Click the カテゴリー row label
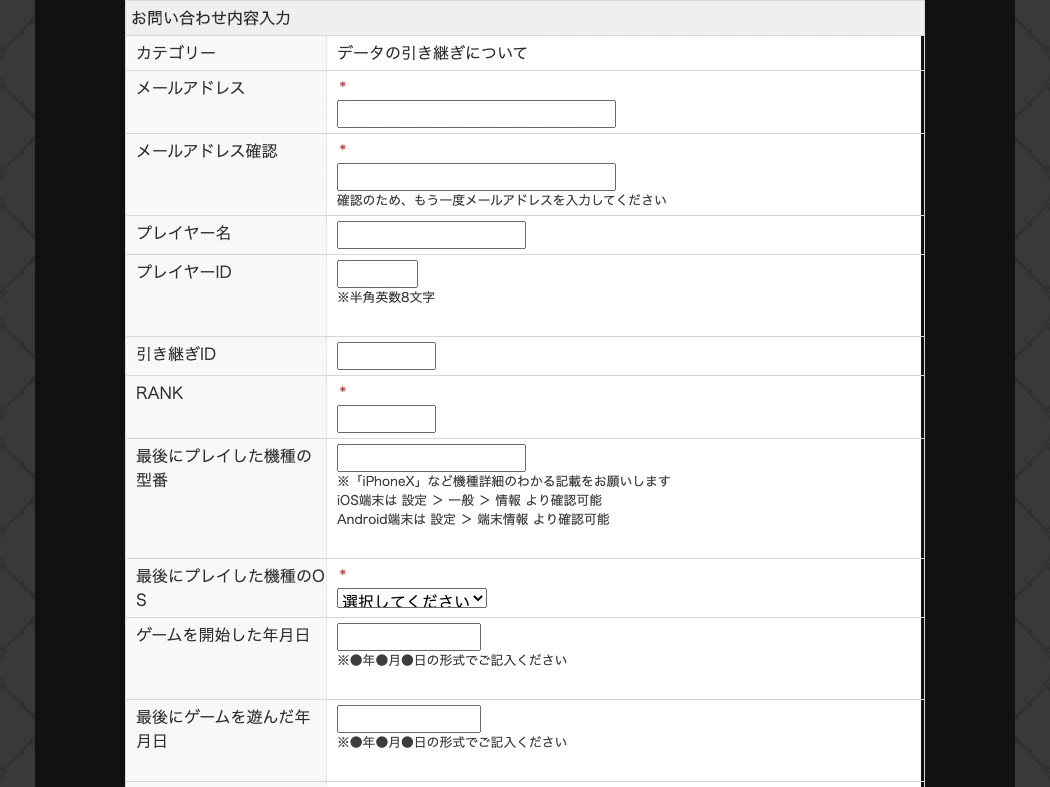Screen dimensions: 1050x787 176,53
